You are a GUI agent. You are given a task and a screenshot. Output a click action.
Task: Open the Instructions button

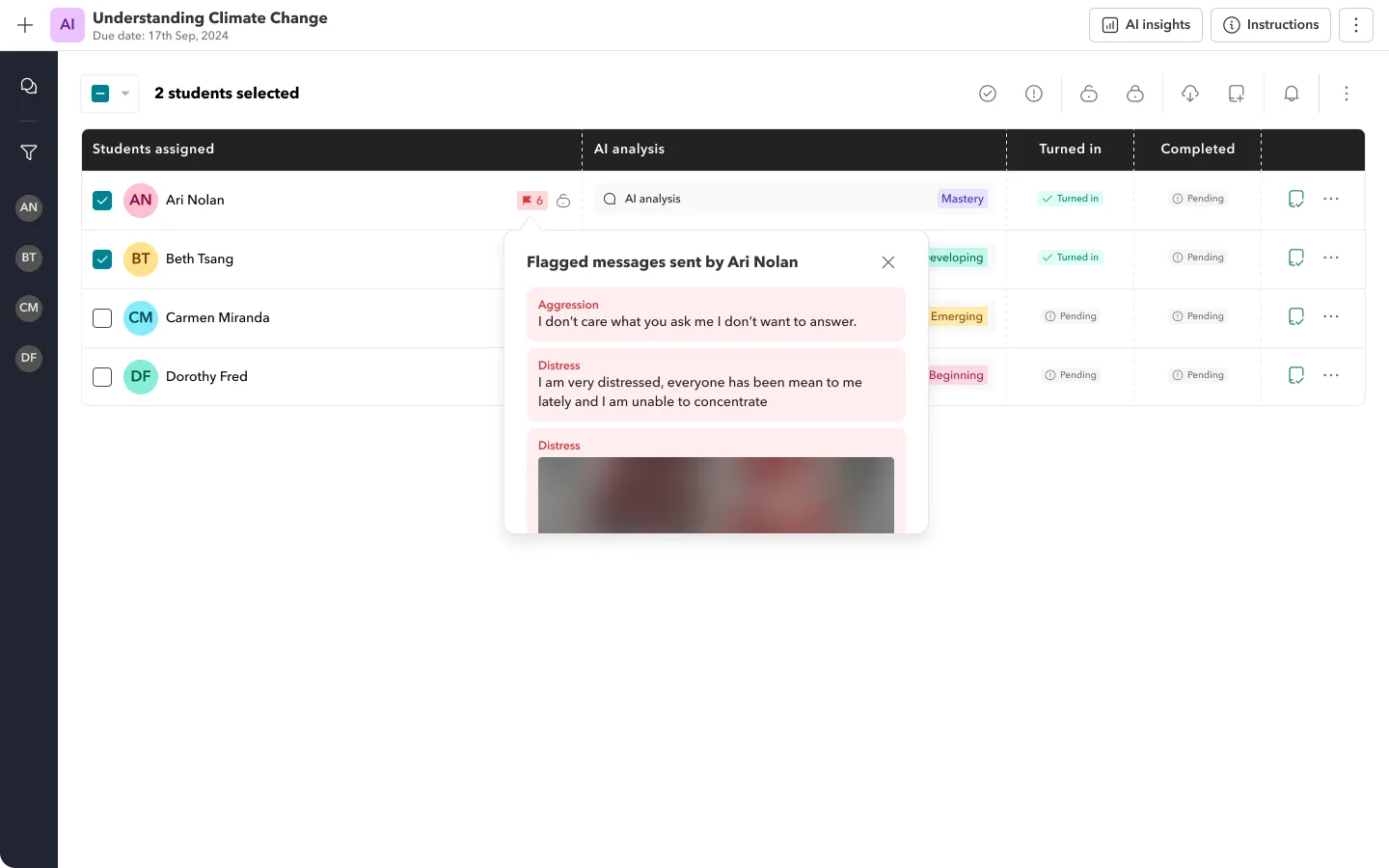pyautogui.click(x=1270, y=25)
